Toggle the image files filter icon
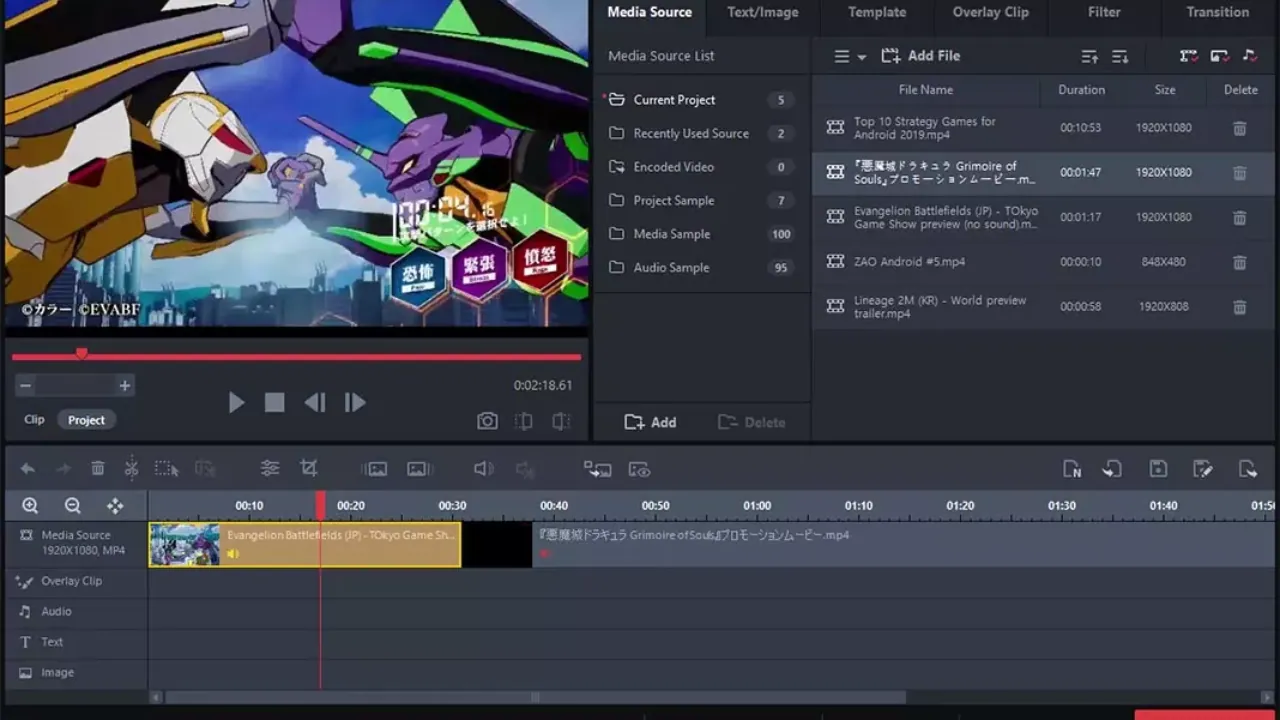Viewport: 1280px width, 720px height. click(x=1219, y=56)
